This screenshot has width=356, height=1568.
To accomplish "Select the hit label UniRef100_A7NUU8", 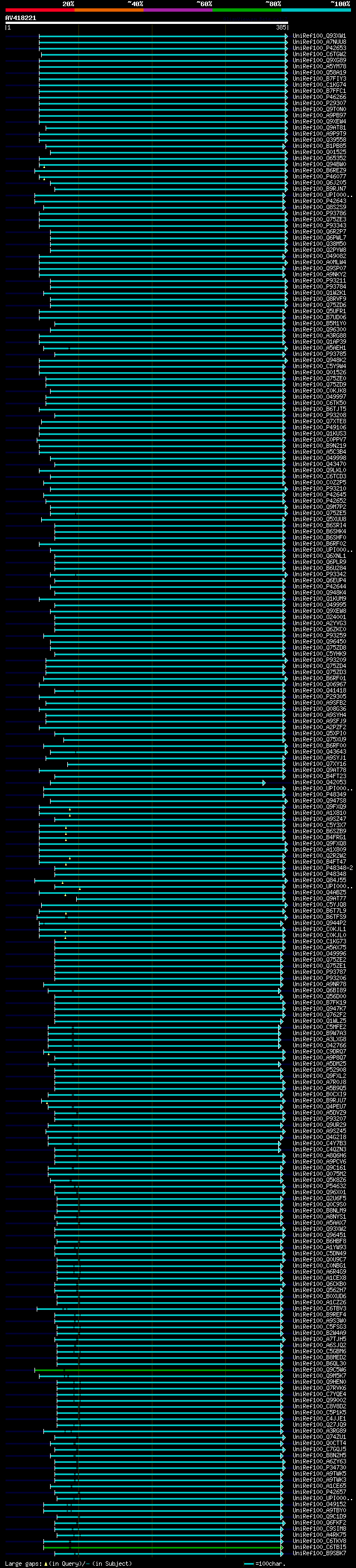I will click(x=319, y=42).
